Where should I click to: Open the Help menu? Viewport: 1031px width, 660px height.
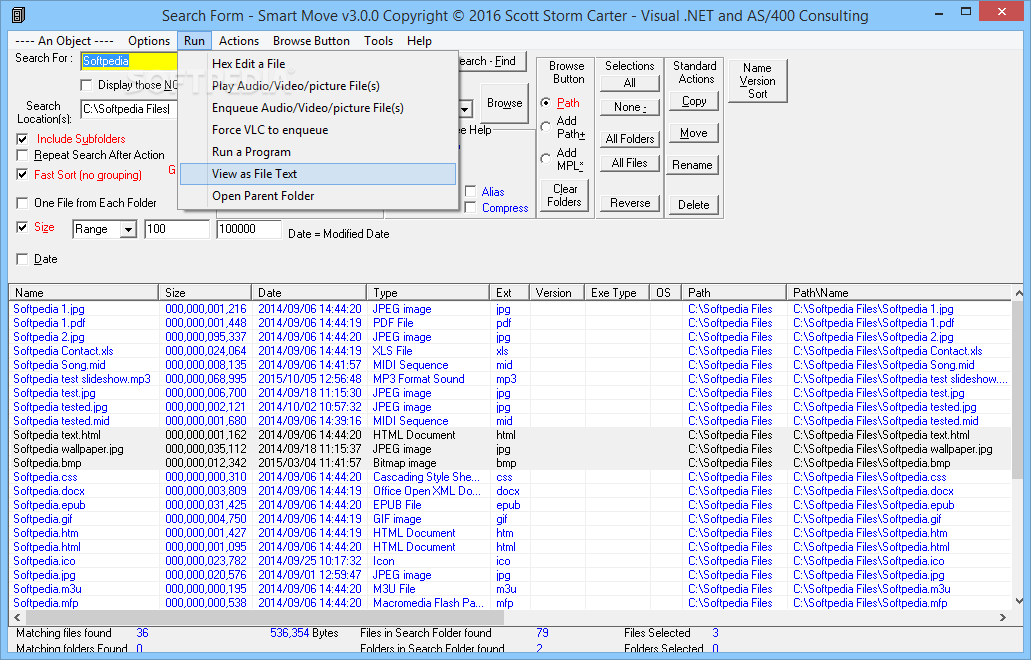419,41
